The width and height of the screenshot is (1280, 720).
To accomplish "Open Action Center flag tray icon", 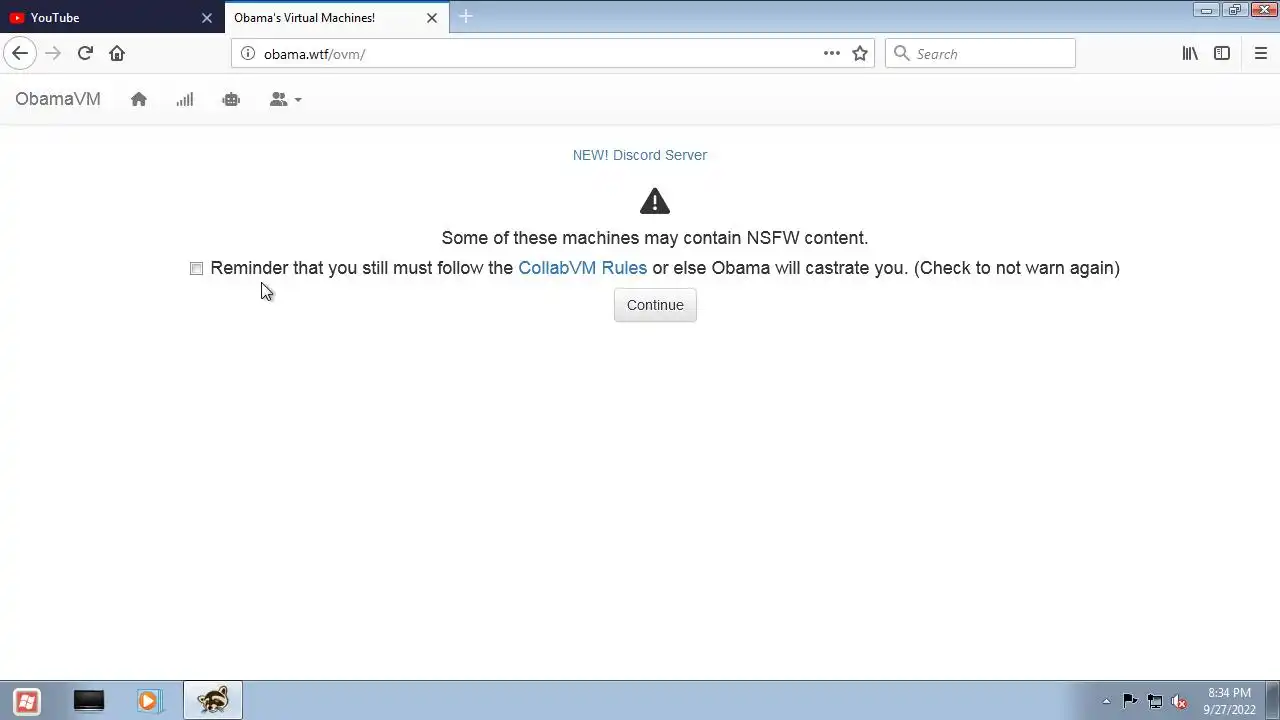I will pos(1130,701).
